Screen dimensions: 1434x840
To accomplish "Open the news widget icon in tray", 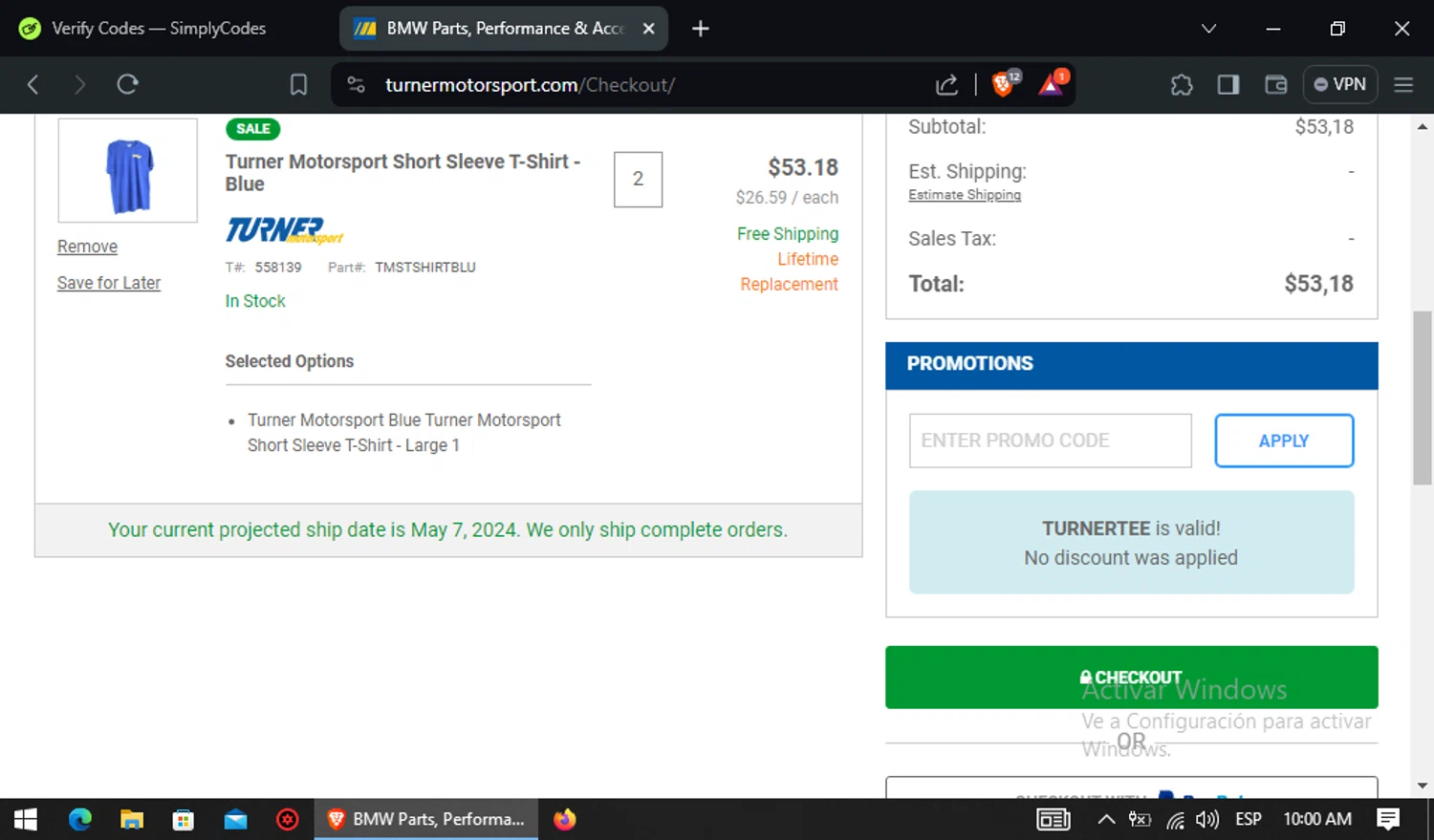I will click(1054, 819).
